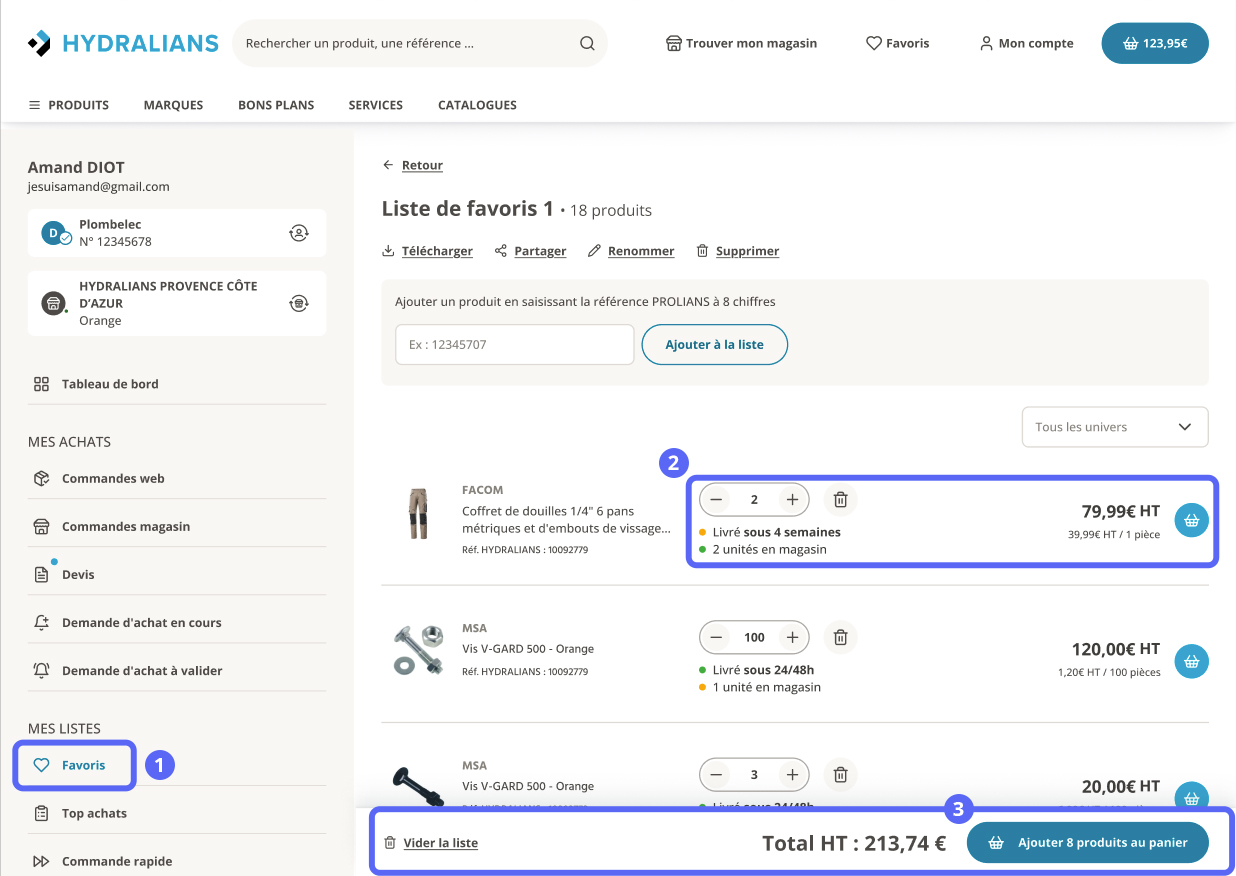Screen dimensions: 1236x876
Task: Open the Tous les univers dropdown
Action: coord(1115,427)
